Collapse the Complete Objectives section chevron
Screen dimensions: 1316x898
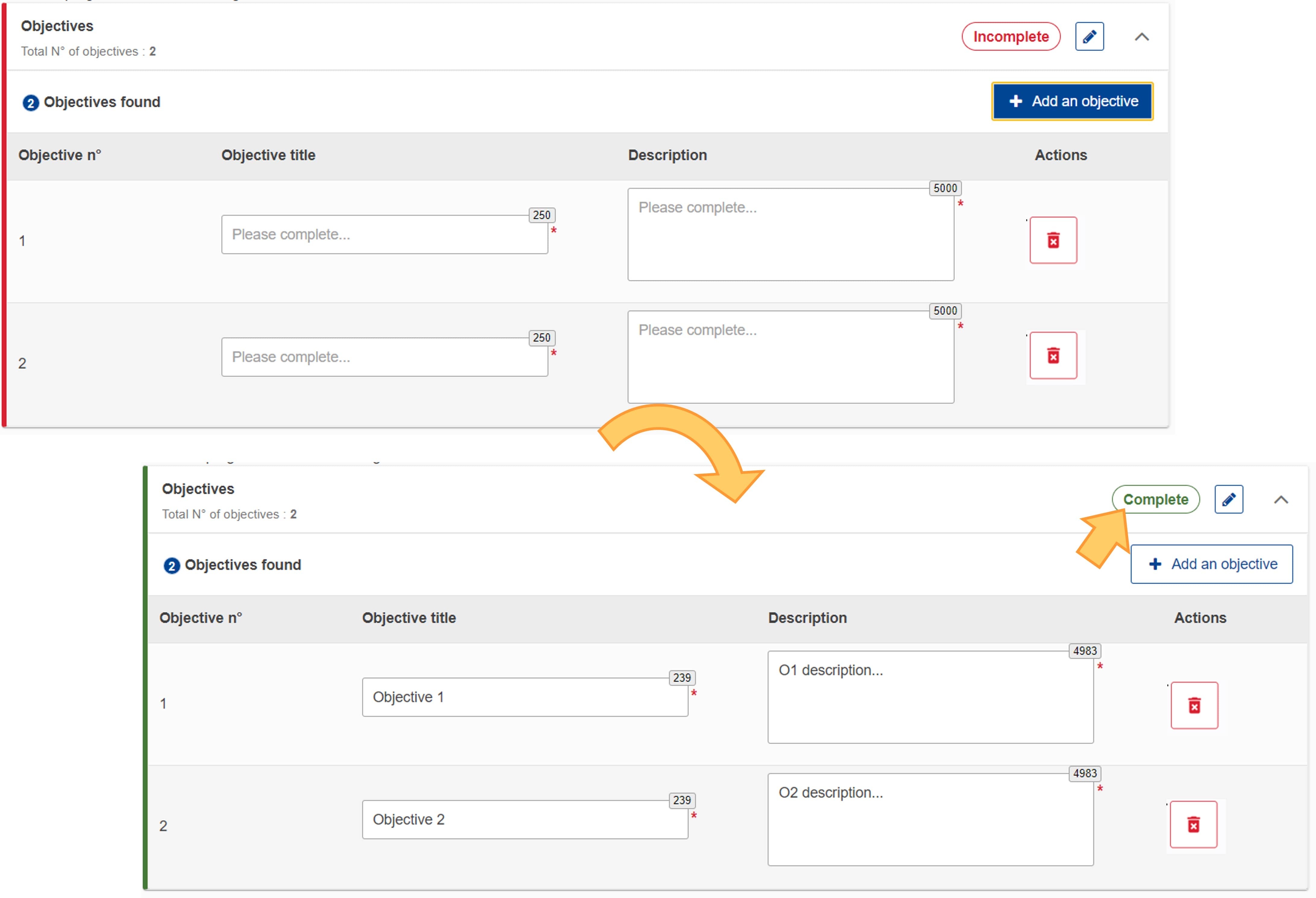[x=1281, y=499]
